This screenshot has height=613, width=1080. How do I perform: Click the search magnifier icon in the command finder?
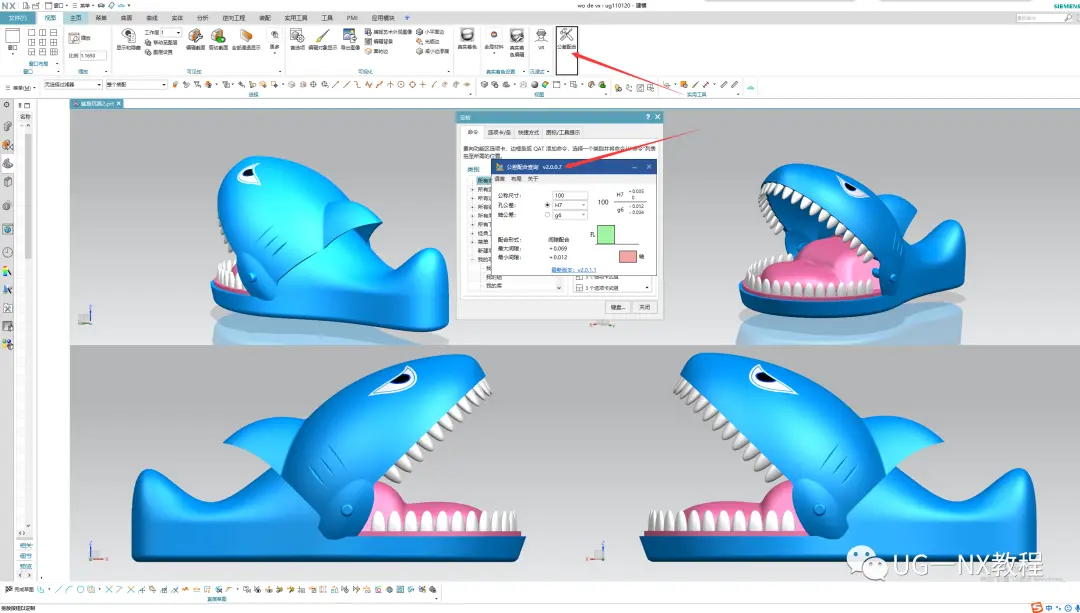tap(1068, 18)
